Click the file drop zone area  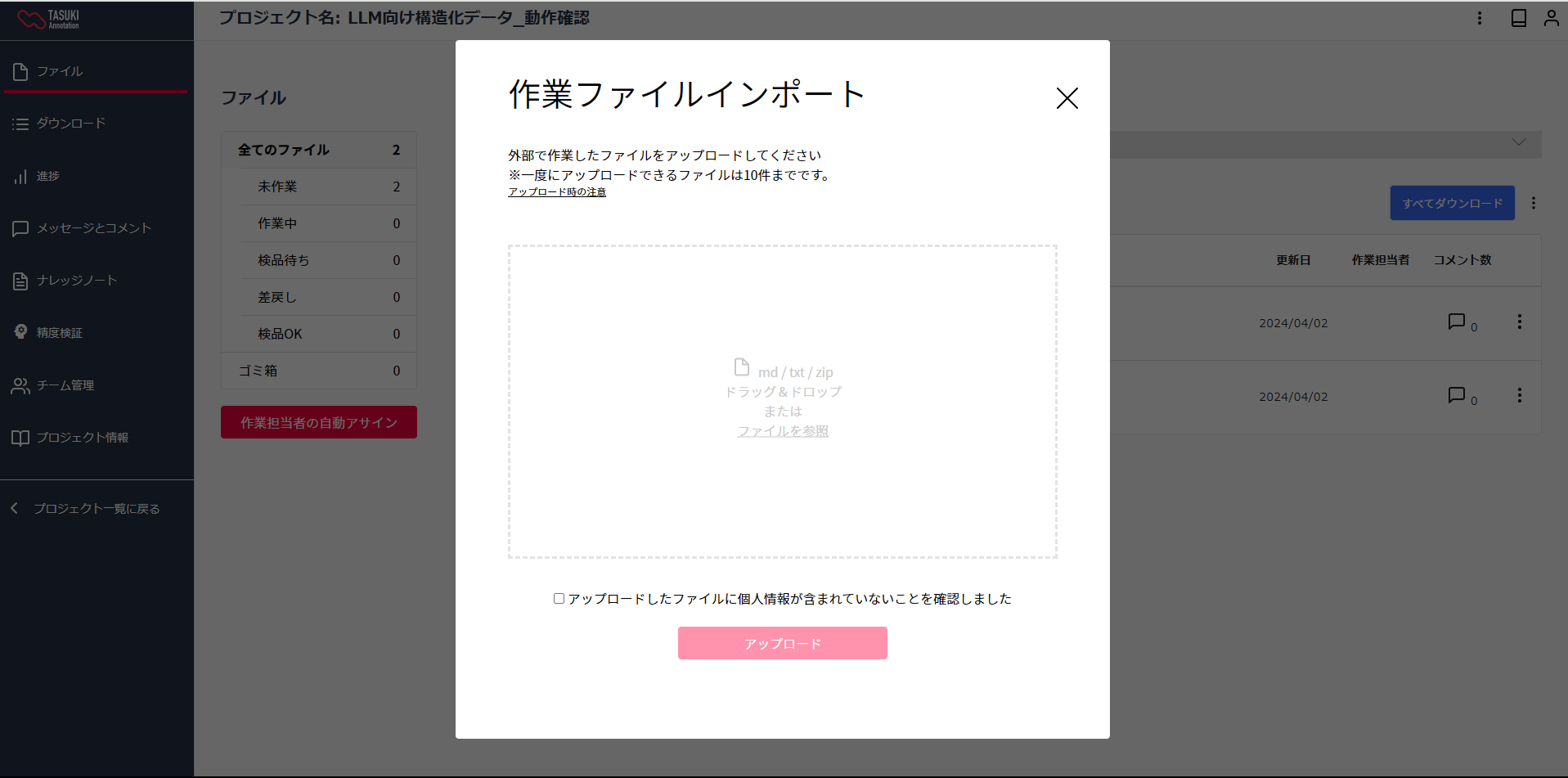click(782, 402)
